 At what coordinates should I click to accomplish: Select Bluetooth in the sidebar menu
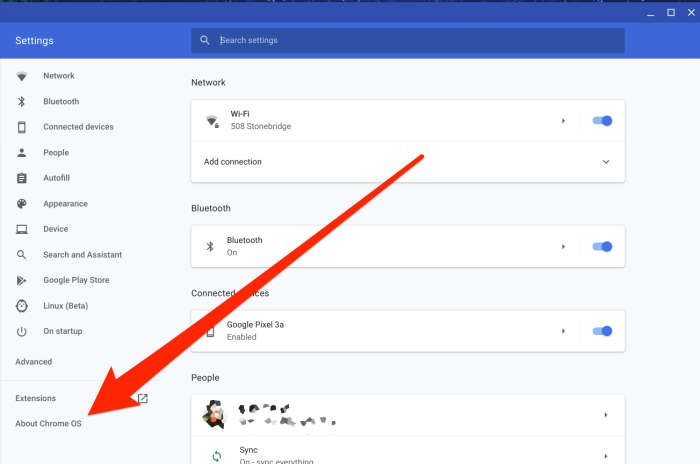[61, 101]
